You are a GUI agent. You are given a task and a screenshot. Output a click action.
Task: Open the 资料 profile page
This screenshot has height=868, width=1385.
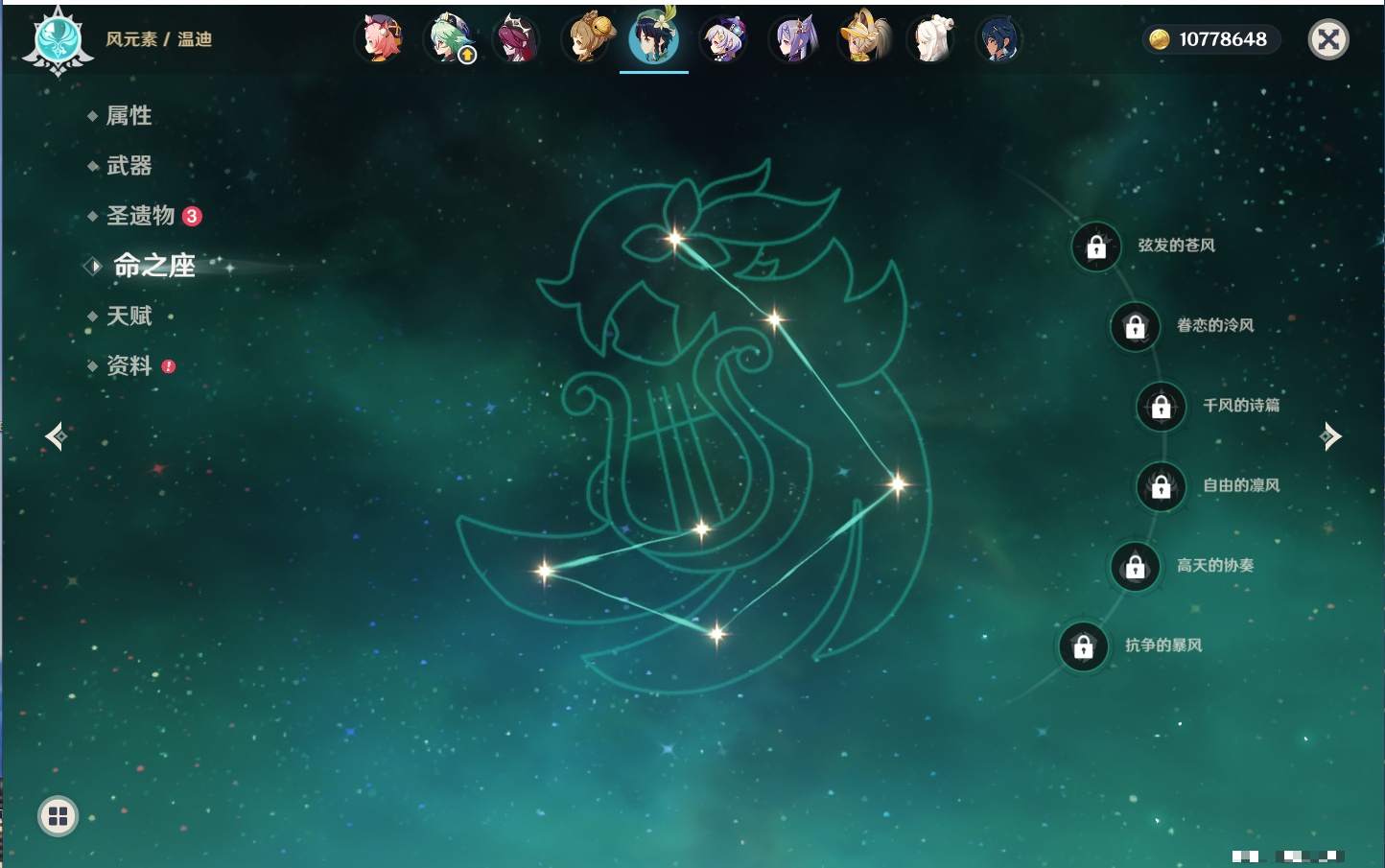(x=130, y=365)
